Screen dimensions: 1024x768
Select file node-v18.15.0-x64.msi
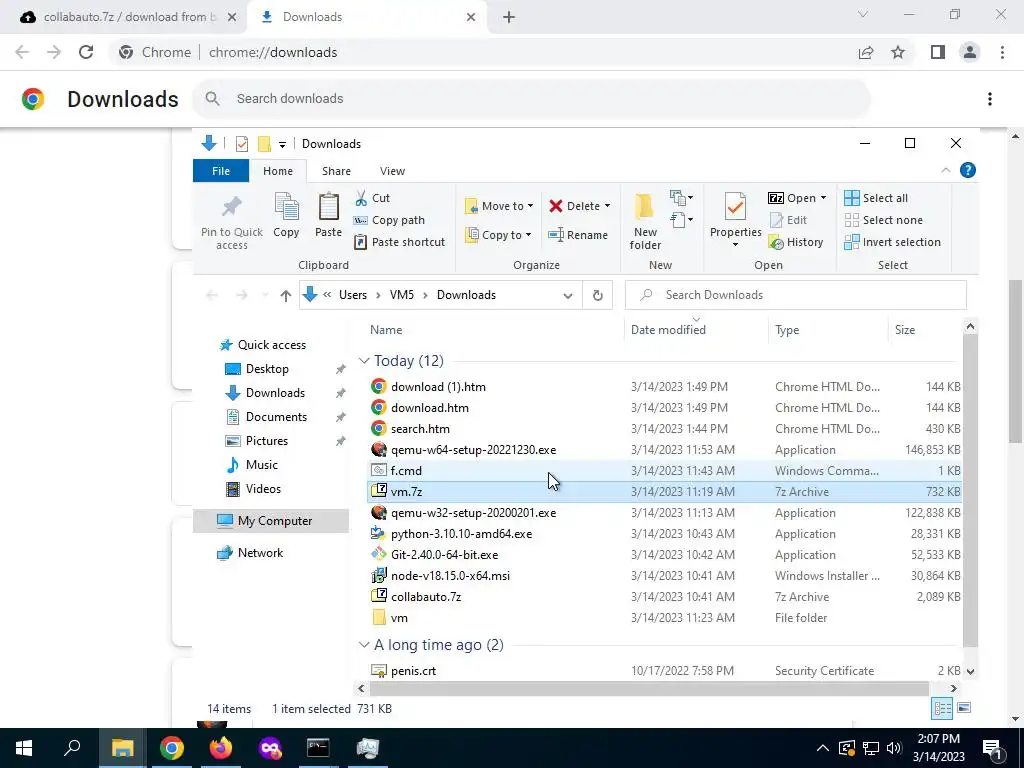[x=664, y=576]
